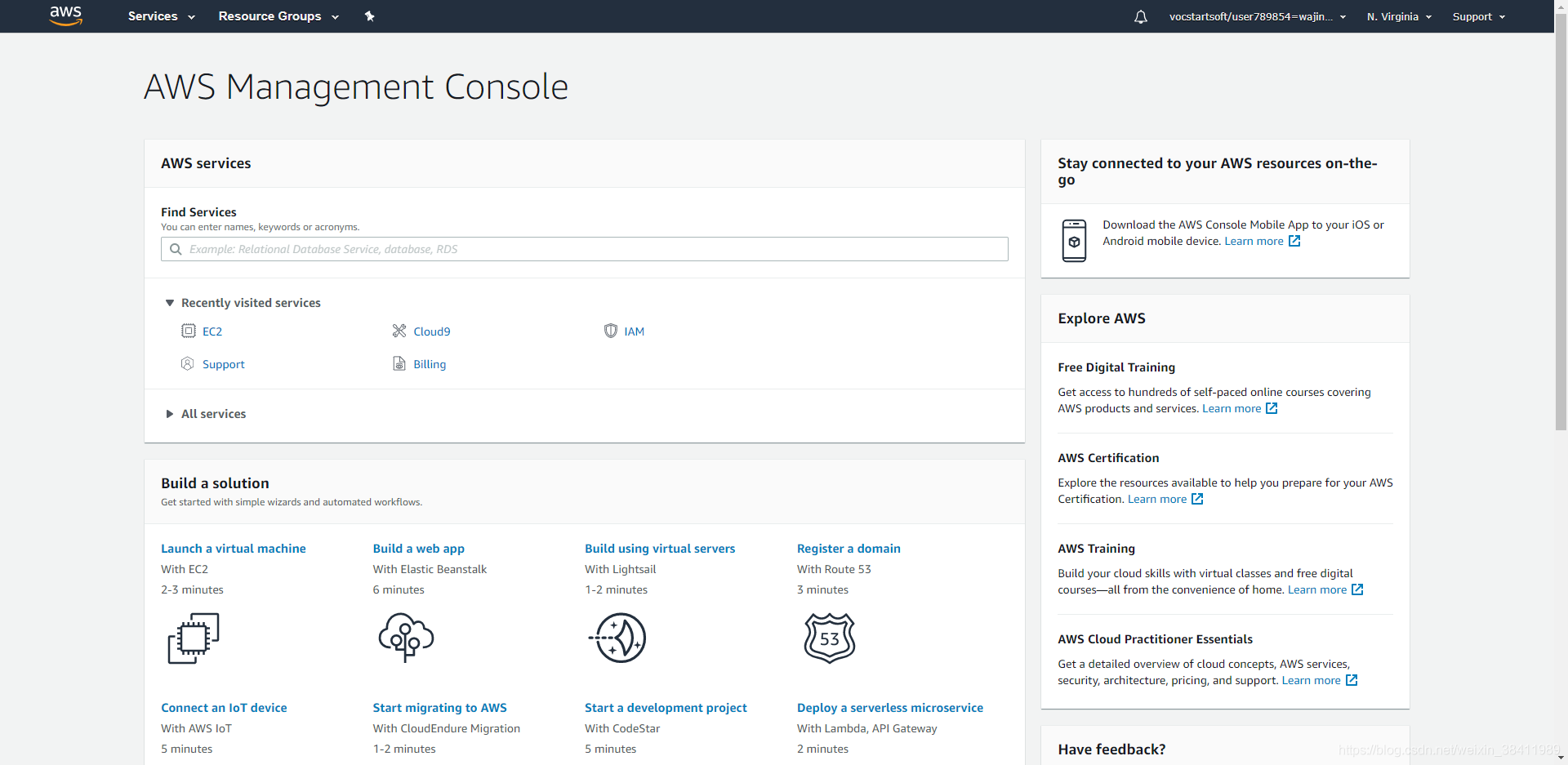Click the EC2 virtual machine illustration
The image size is (1568, 765).
tap(194, 638)
